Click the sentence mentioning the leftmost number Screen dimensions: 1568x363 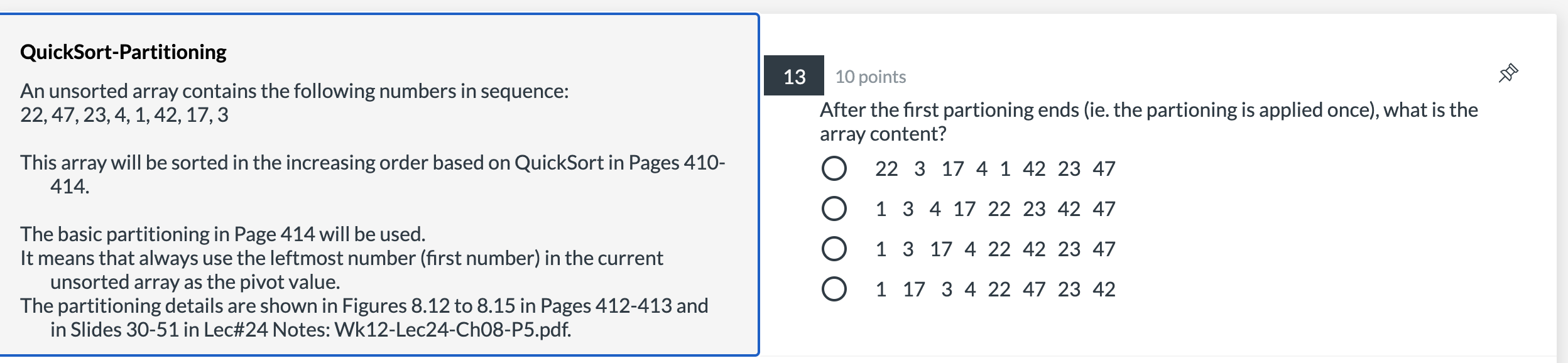coord(342,270)
